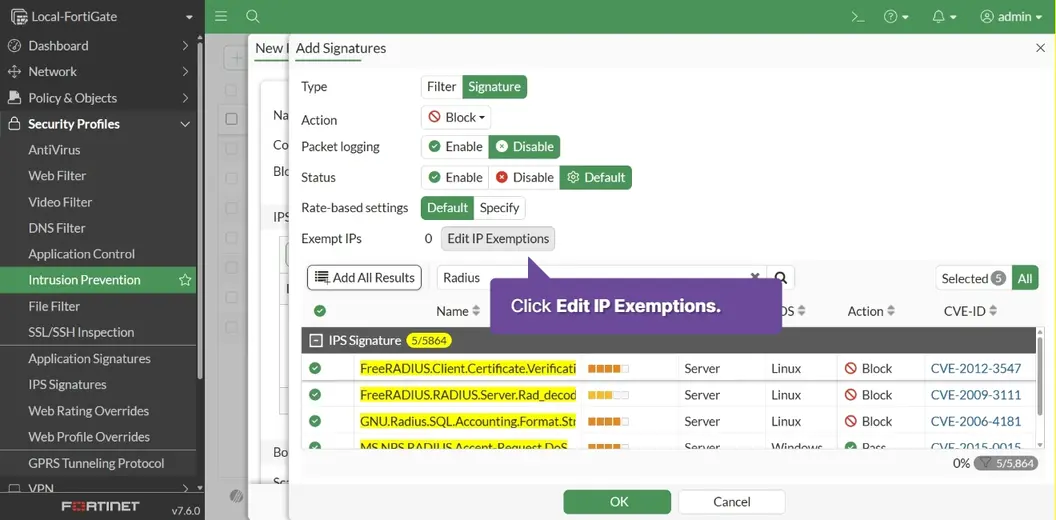Deselect the GNU.Radius.SQL.Accounting row check
This screenshot has width=1056, height=520.
[x=315, y=421]
